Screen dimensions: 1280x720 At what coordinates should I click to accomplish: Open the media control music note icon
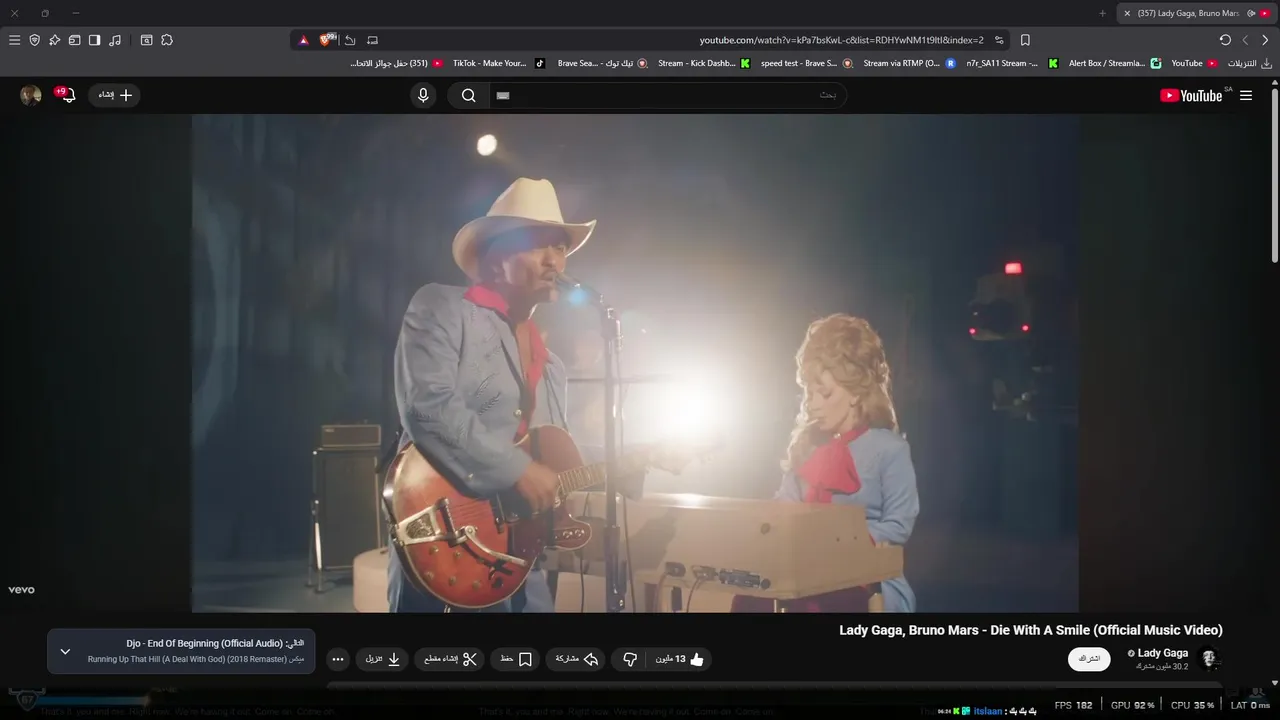[x=115, y=40]
